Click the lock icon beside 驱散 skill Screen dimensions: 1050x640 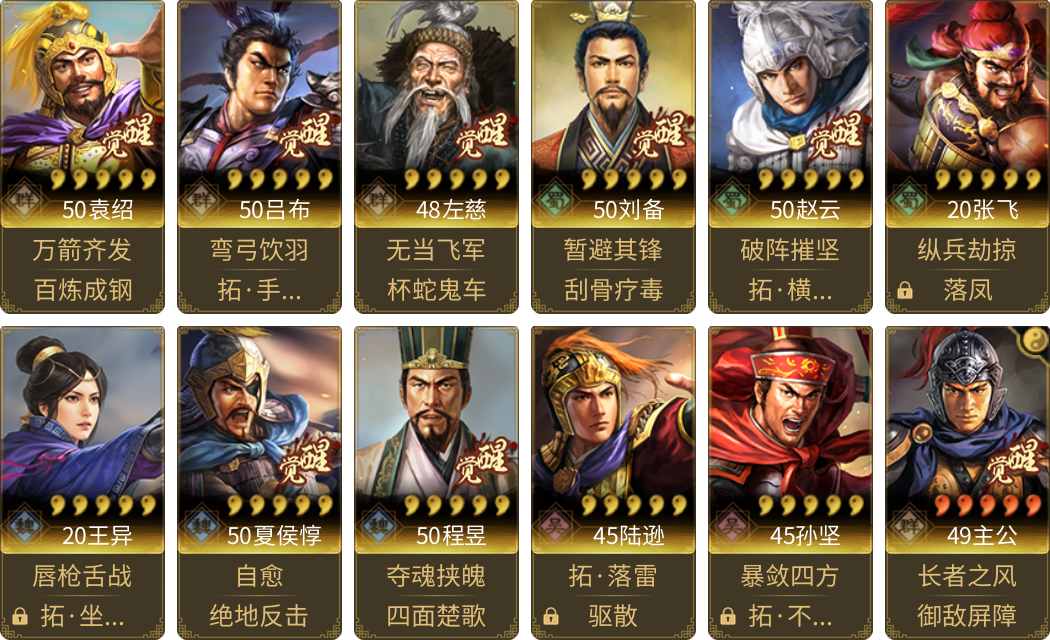click(551, 616)
